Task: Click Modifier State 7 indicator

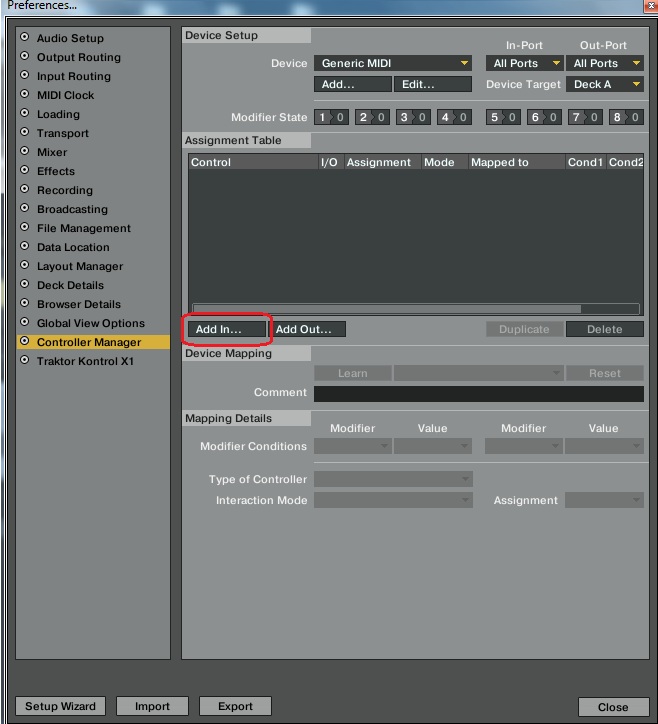Action: point(585,117)
